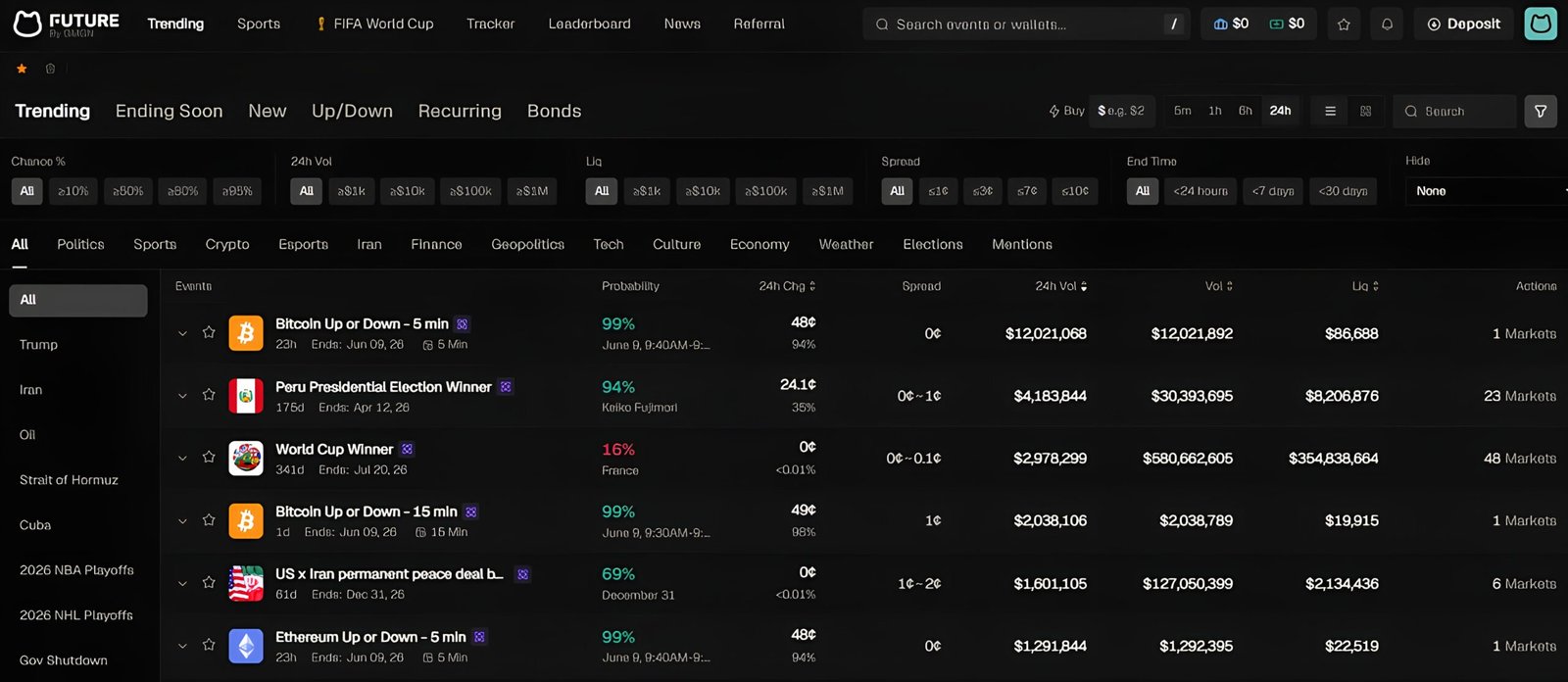Select 2026 NBA Playoffs sidebar topic

pyautogui.click(x=76, y=570)
